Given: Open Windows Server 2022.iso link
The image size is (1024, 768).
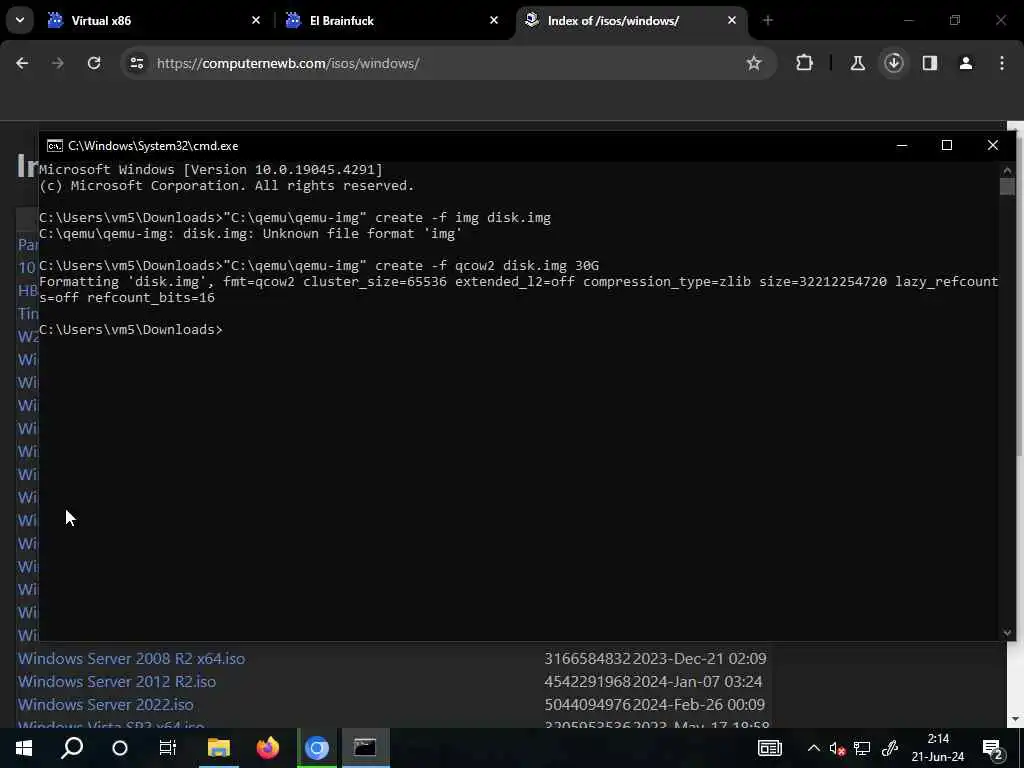Looking at the screenshot, I should (106, 705).
